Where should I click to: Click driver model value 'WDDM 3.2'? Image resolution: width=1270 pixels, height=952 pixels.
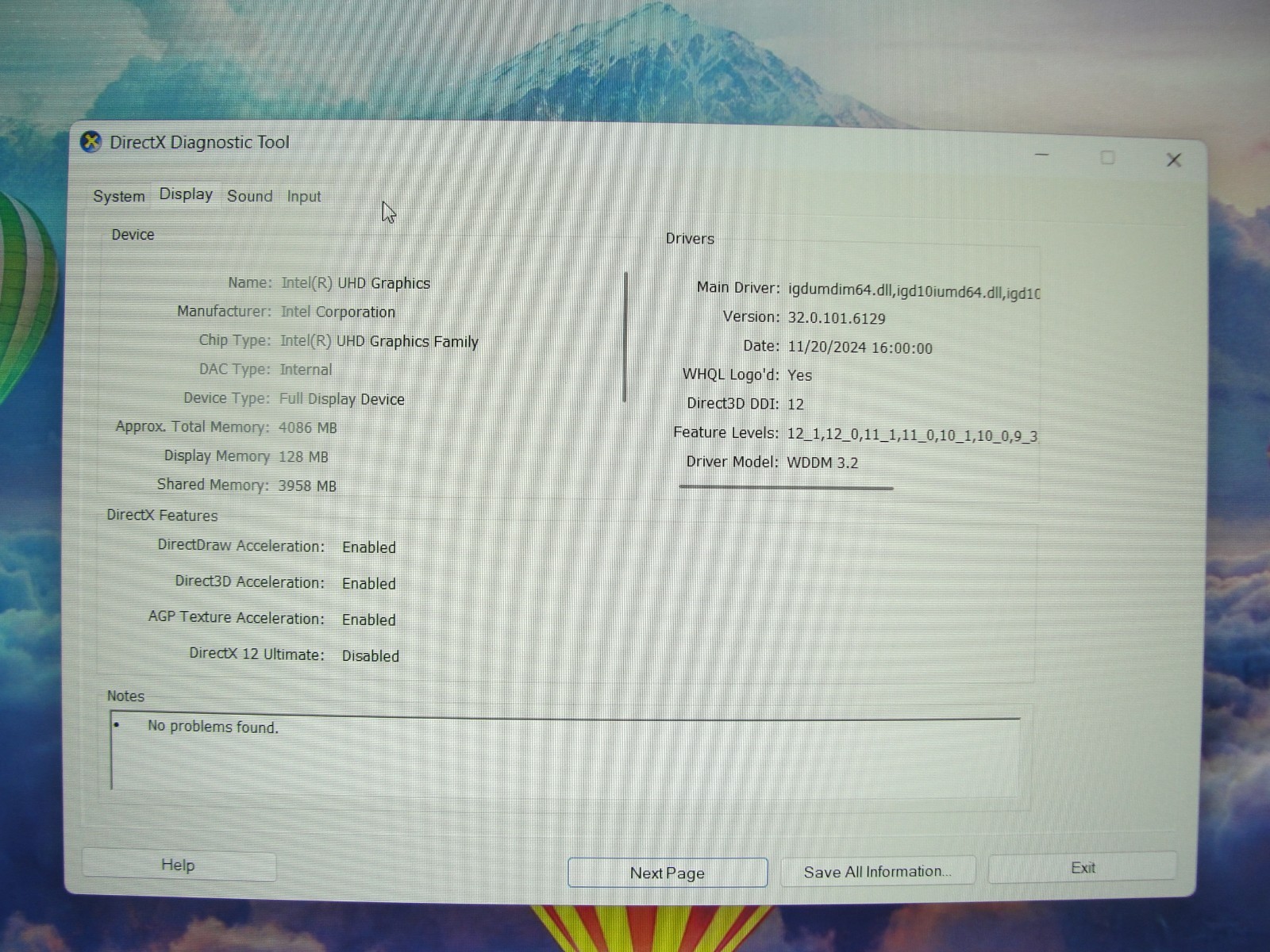pyautogui.click(x=822, y=463)
